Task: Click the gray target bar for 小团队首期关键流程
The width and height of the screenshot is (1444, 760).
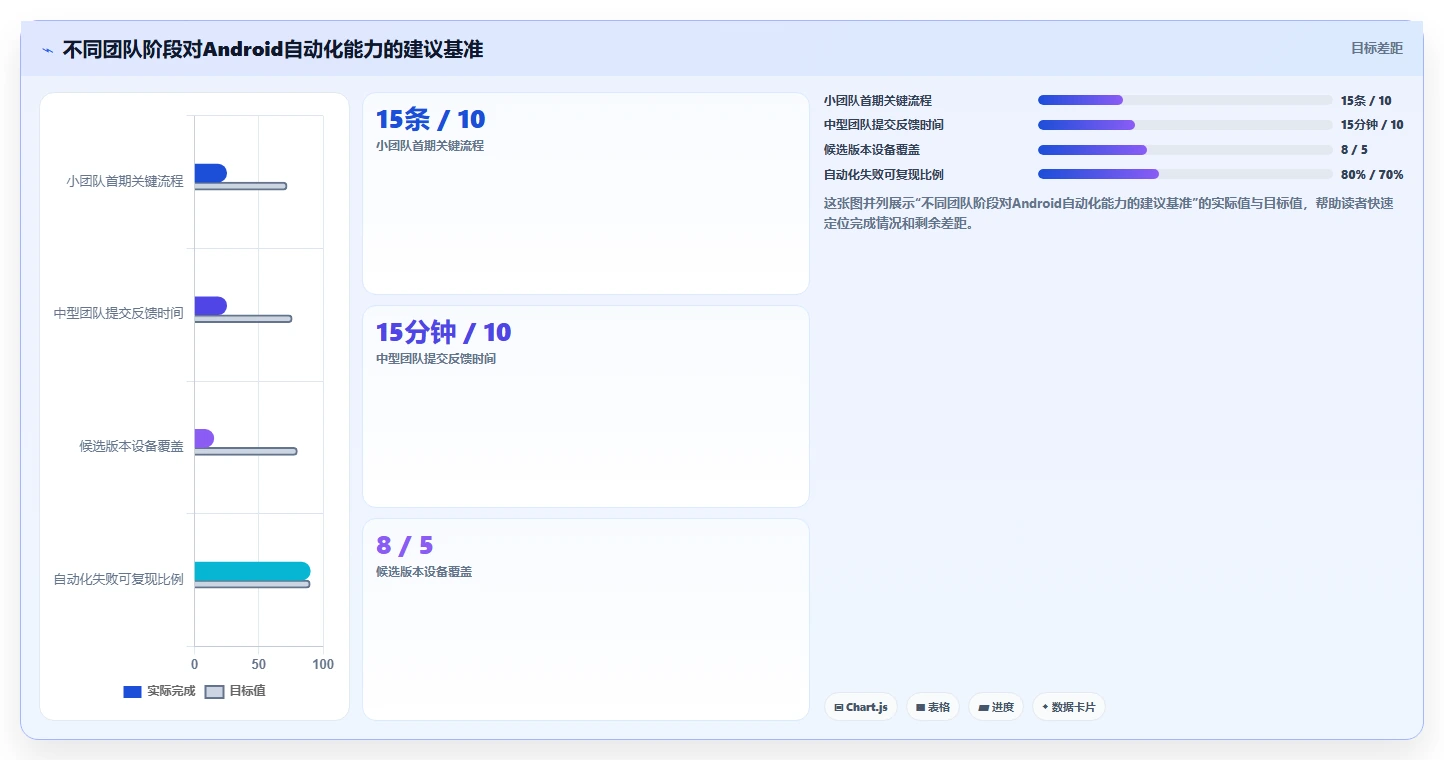Action: click(240, 186)
